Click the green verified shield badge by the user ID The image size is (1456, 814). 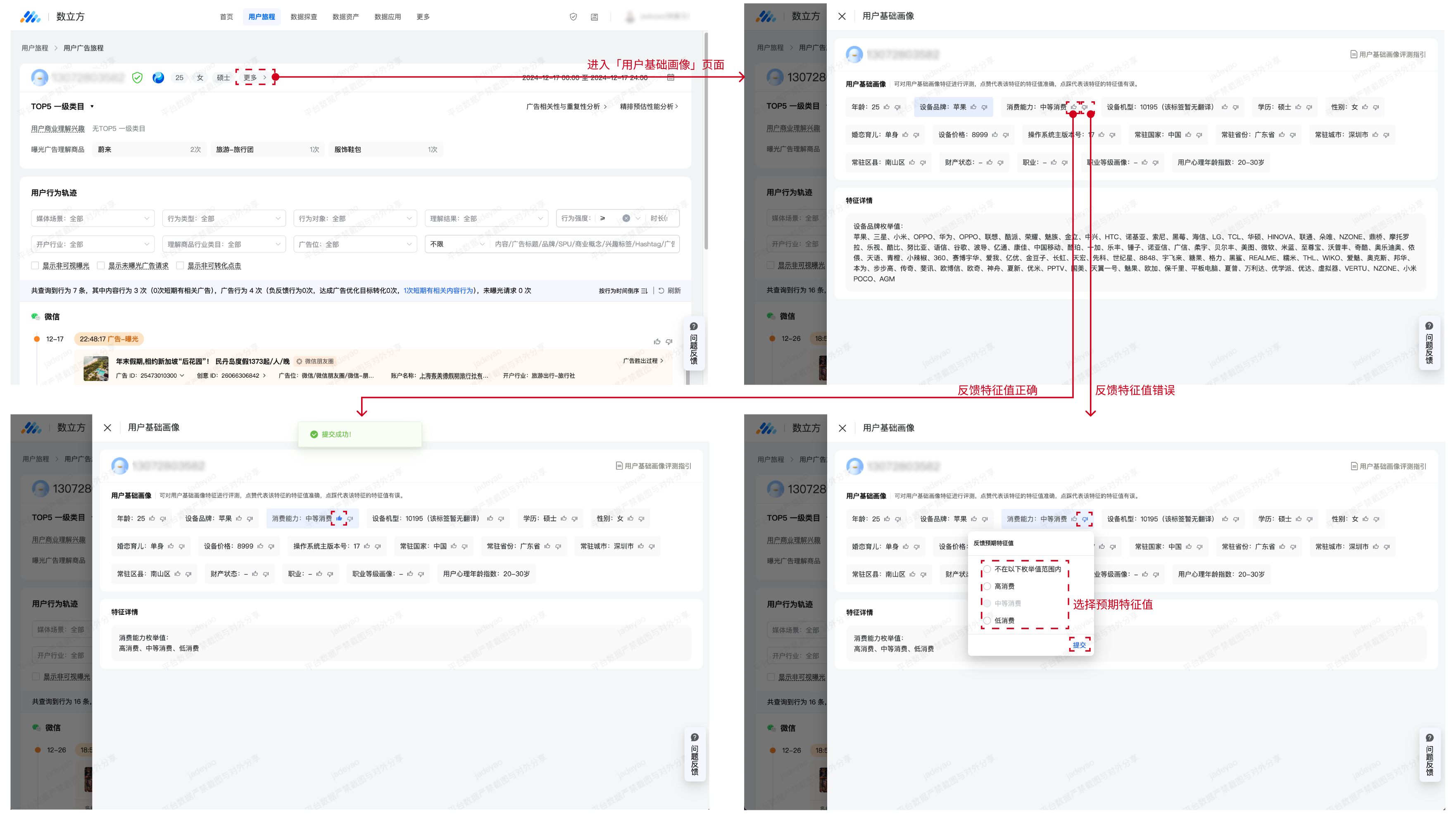coord(137,77)
